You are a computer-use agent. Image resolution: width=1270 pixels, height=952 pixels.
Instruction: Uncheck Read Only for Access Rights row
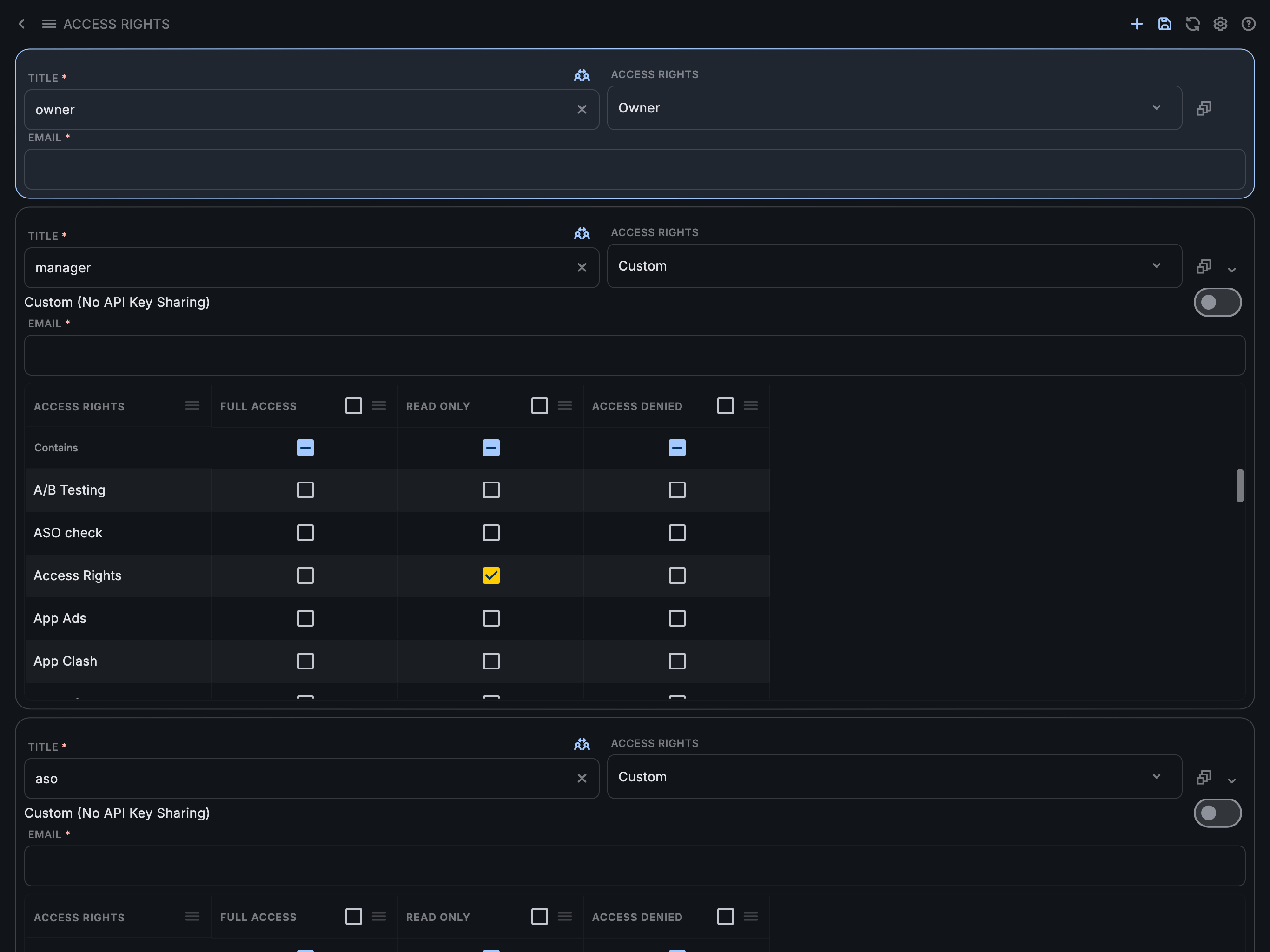tap(491, 575)
